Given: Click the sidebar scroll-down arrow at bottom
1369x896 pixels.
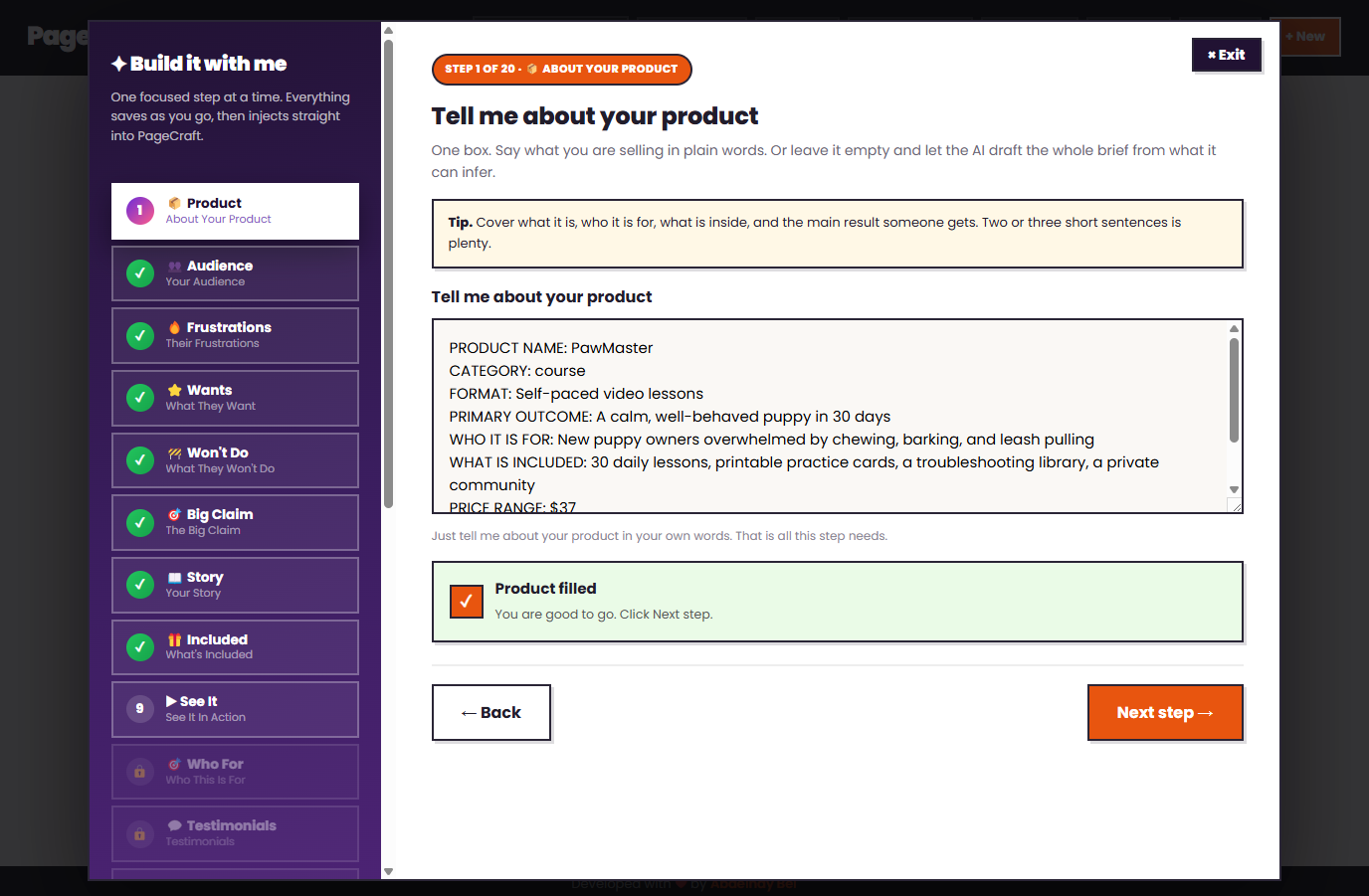Looking at the screenshot, I should click(x=388, y=871).
